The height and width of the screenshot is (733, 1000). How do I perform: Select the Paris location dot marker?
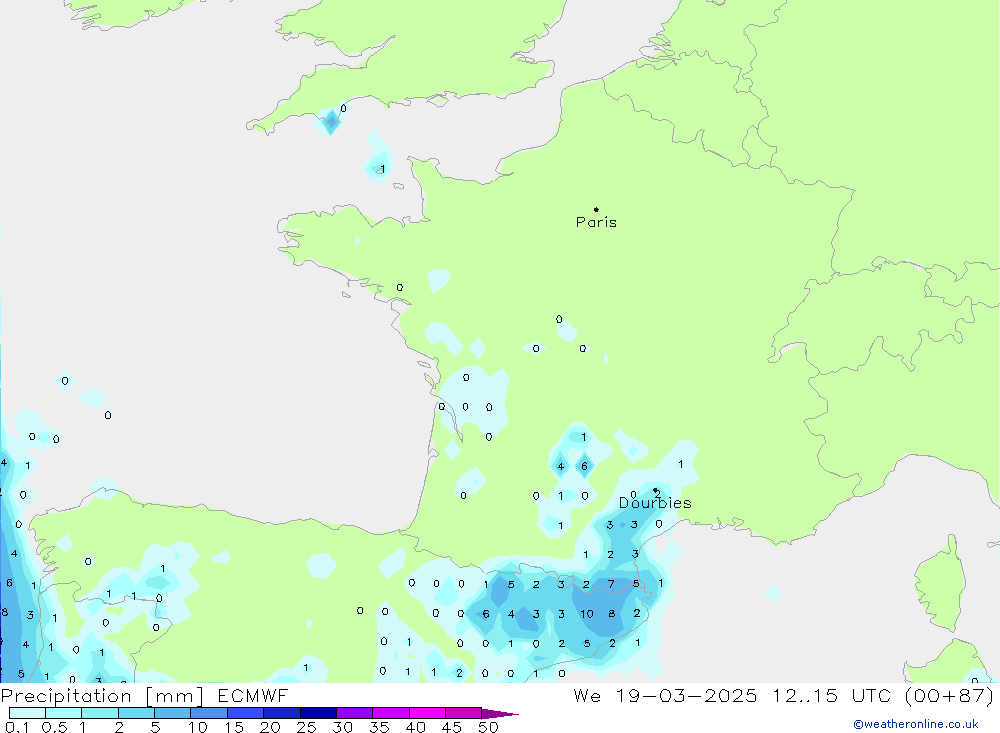click(x=596, y=209)
